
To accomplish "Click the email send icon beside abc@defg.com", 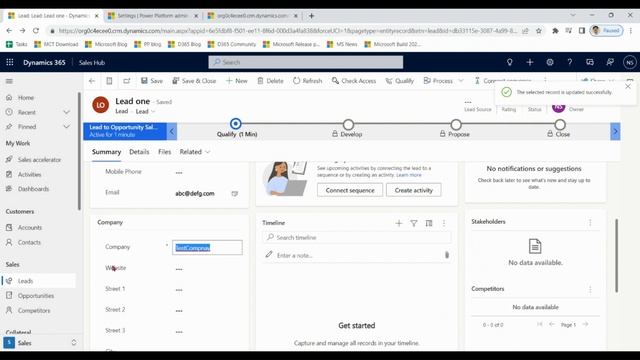I will point(235,193).
